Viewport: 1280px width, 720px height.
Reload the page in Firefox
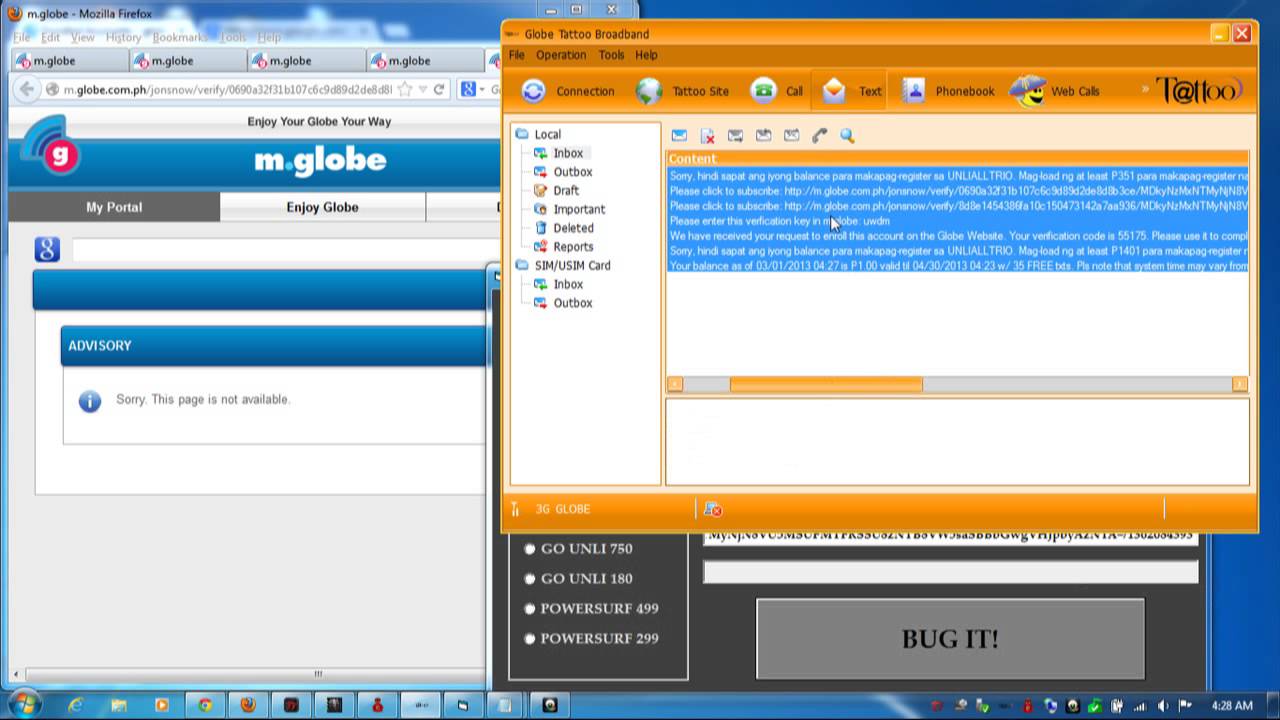click(x=439, y=89)
